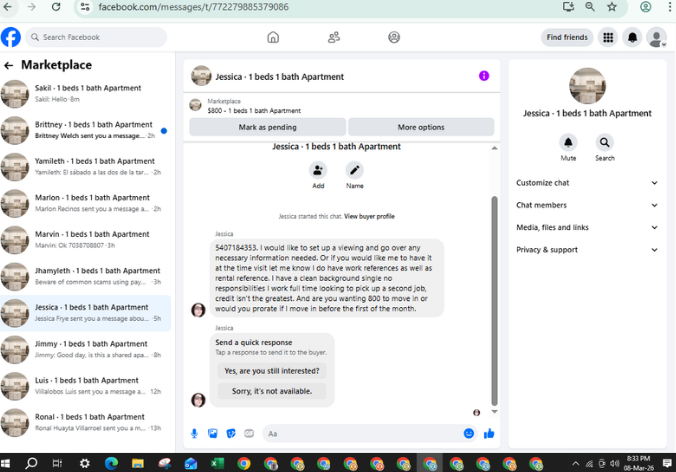Click the chat's vertical scrollbar thumb
This screenshot has width=676, height=472.
pos(494,301)
